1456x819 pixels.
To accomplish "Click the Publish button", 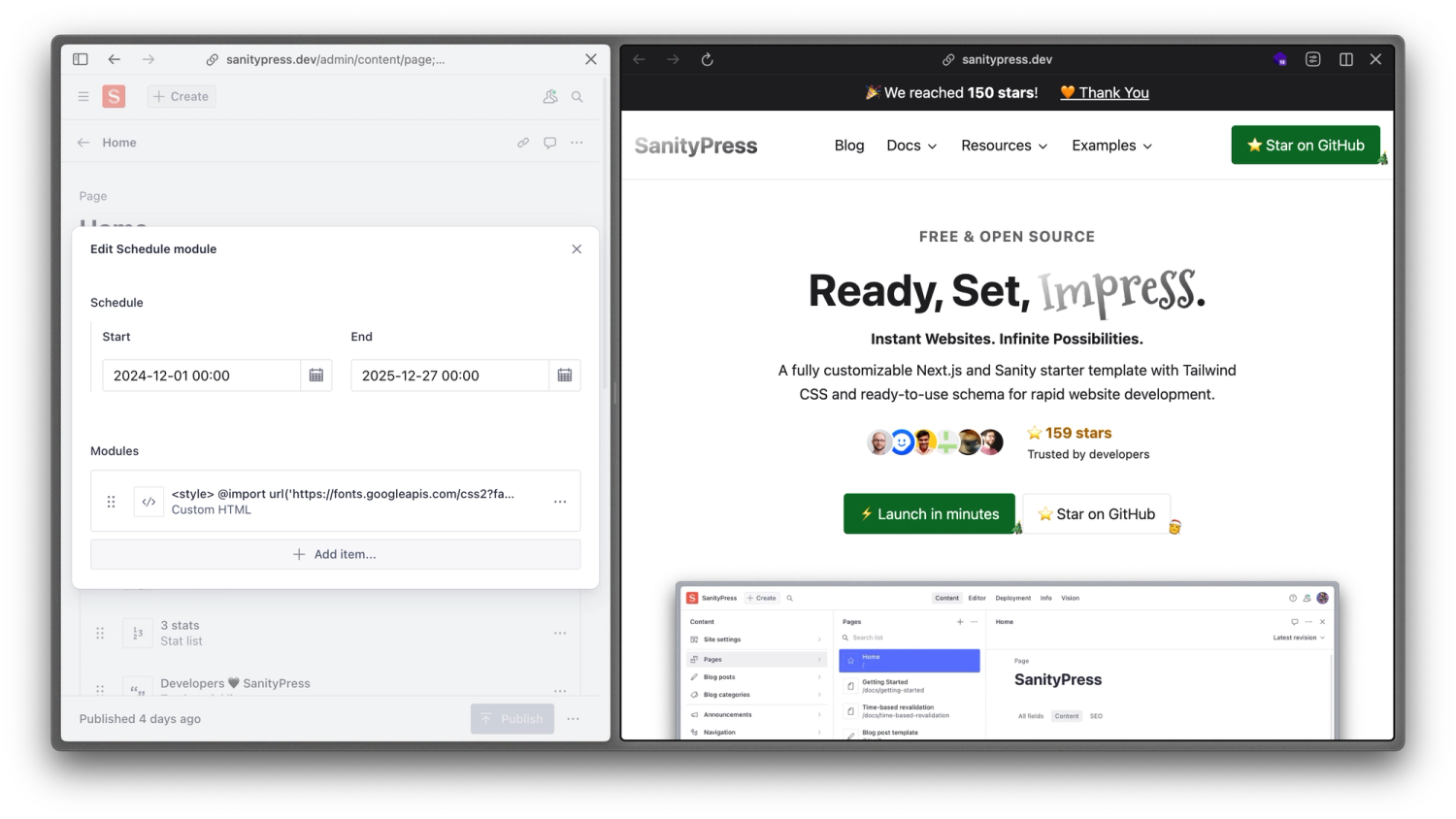I will pyautogui.click(x=513, y=719).
